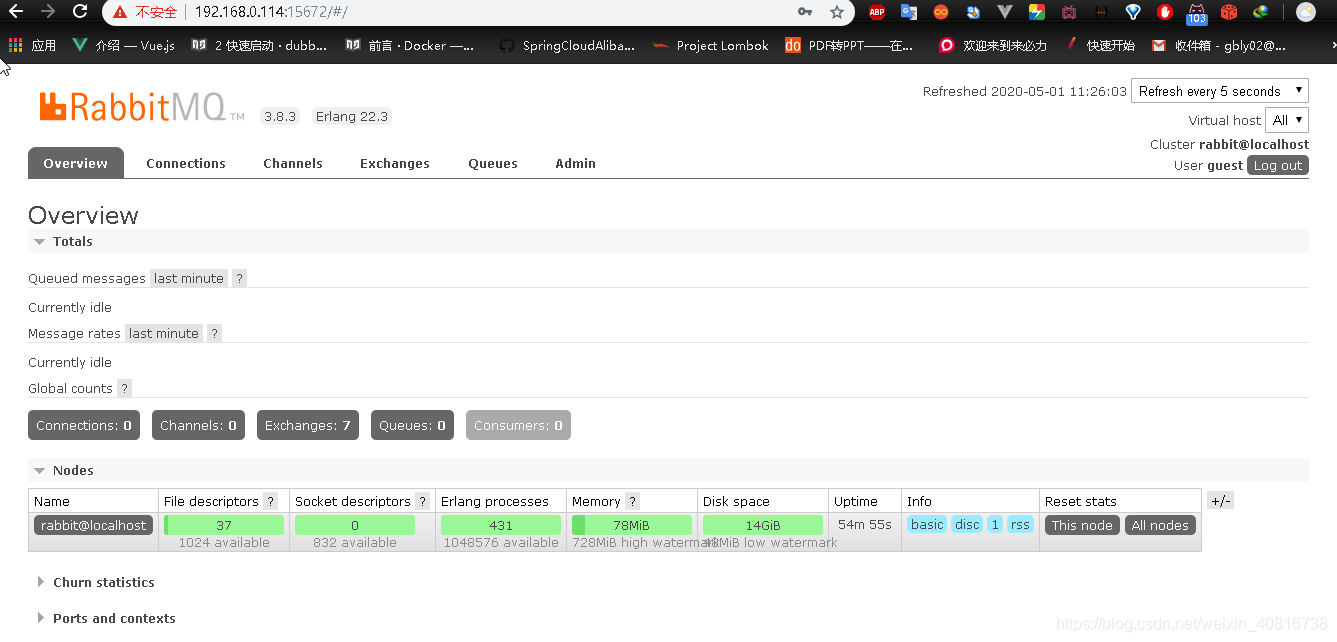
Task: Open the red stop-hand extension icon
Action: pos(1165,12)
